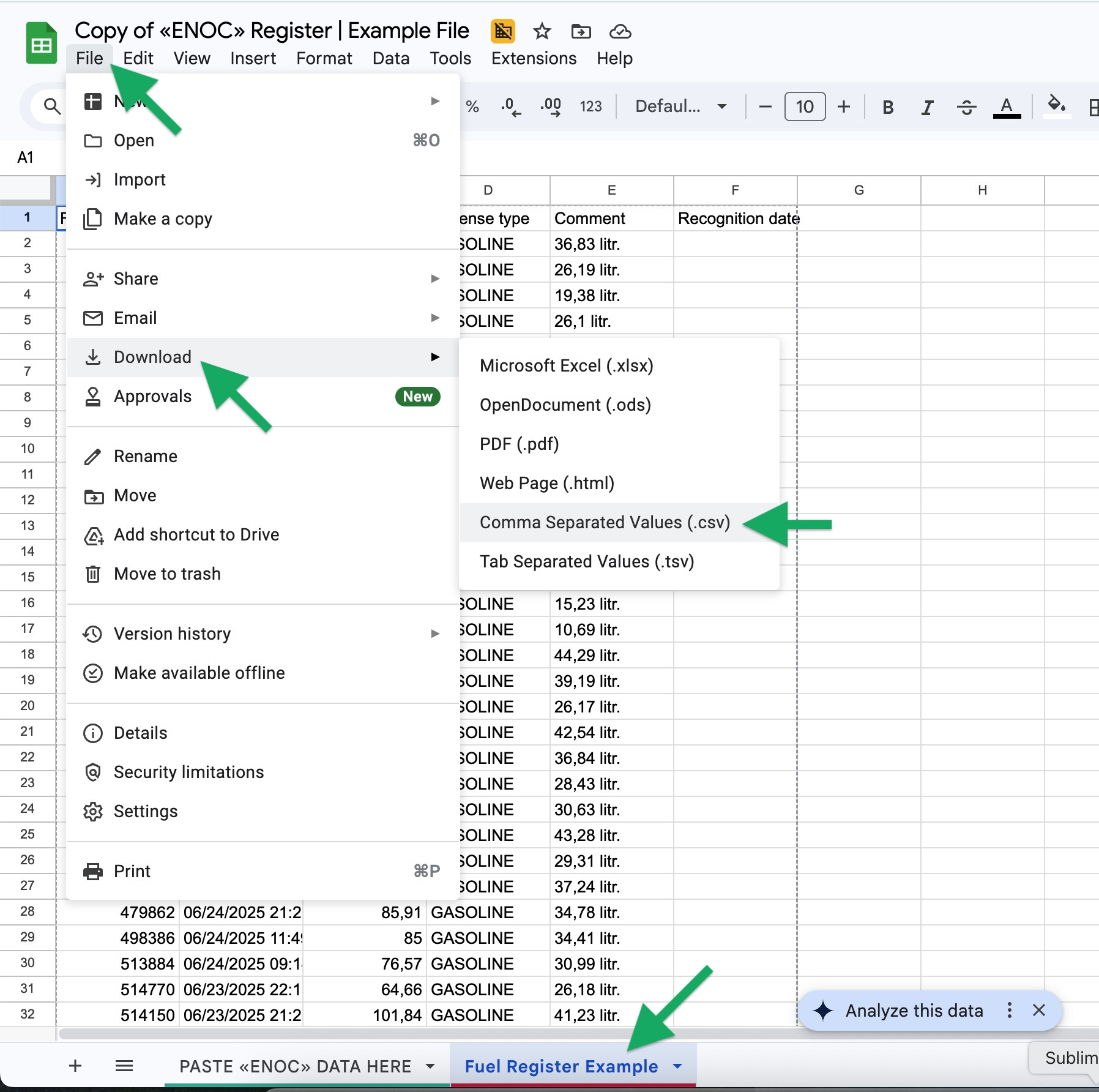Open the Google Sheets home icon
The height and width of the screenshot is (1092, 1099).
coord(42,43)
